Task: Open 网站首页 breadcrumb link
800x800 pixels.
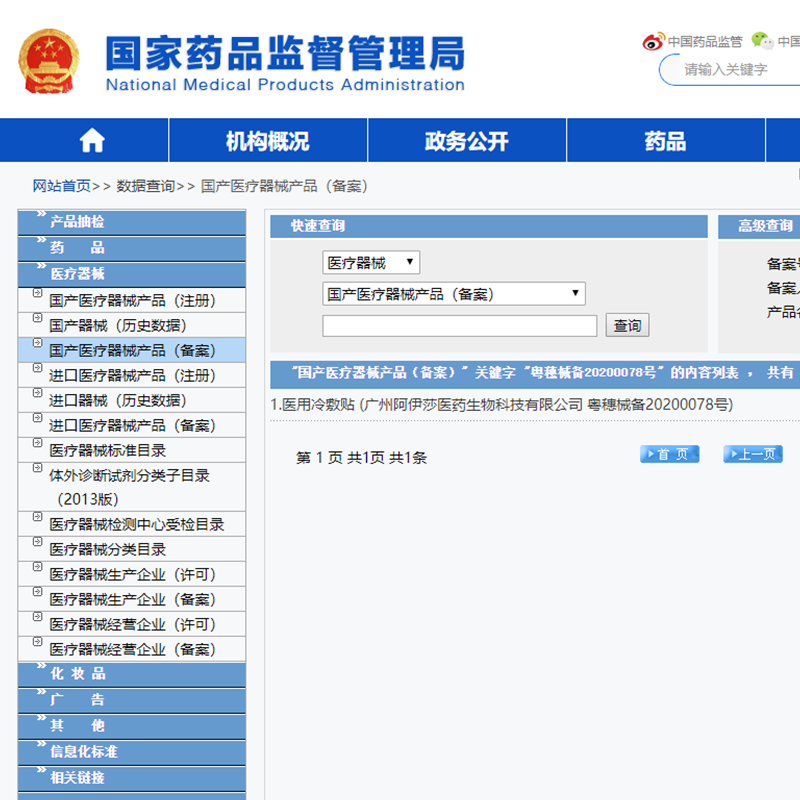Action: click(61, 186)
